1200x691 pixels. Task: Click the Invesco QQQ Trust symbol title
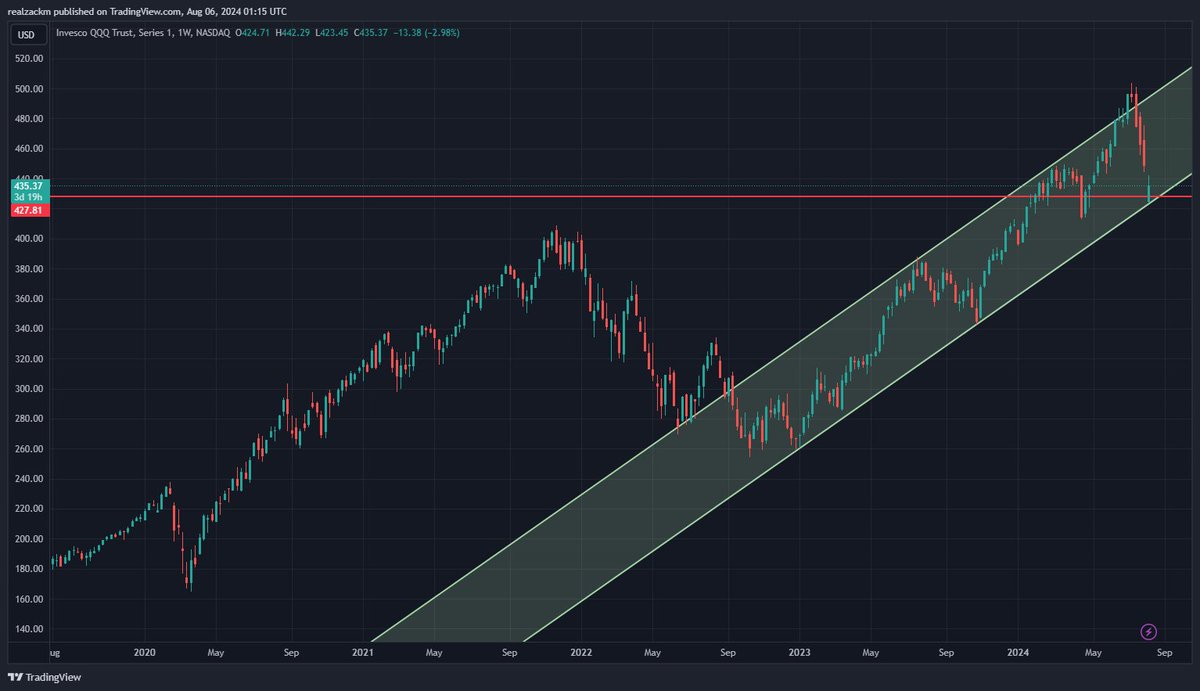(113, 33)
